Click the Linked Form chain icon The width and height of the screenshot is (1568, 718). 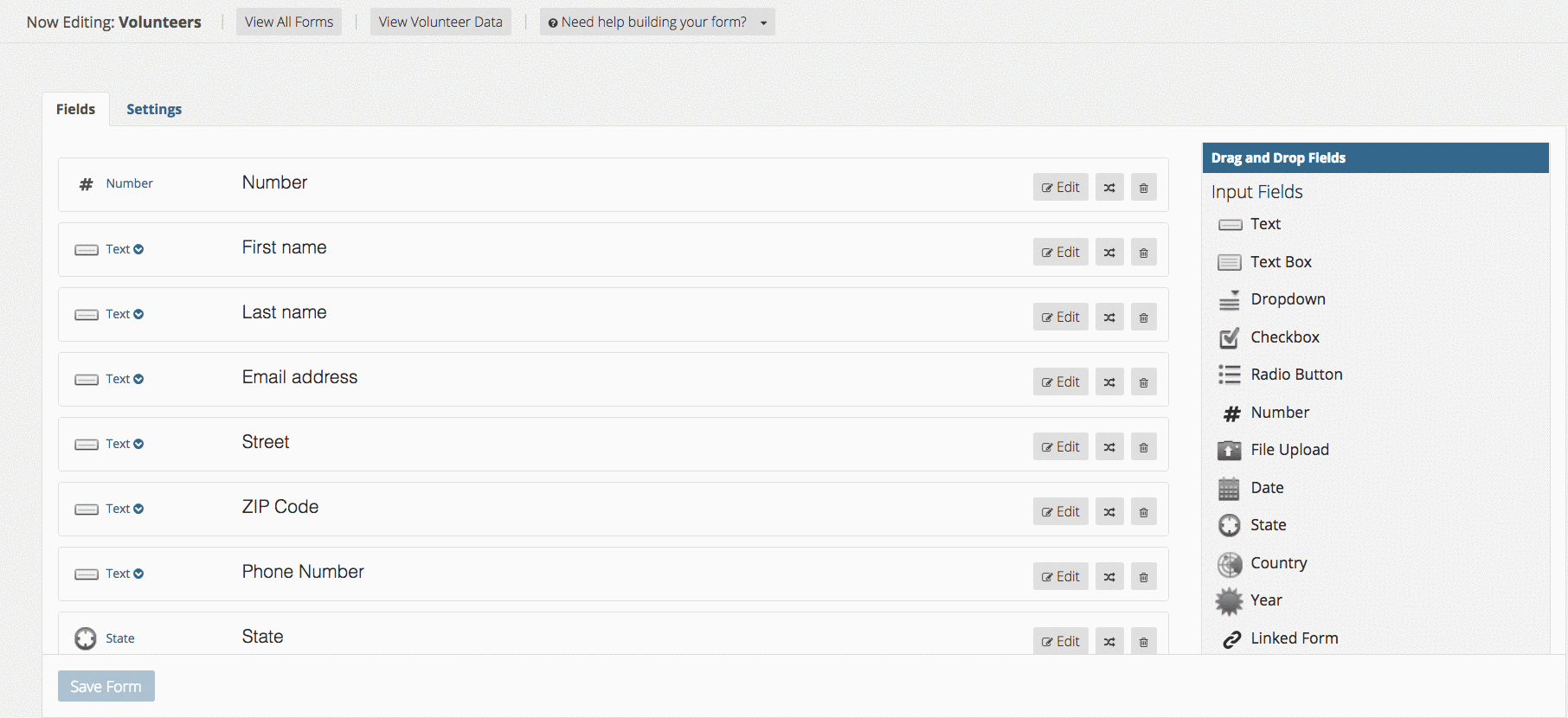pyautogui.click(x=1231, y=639)
